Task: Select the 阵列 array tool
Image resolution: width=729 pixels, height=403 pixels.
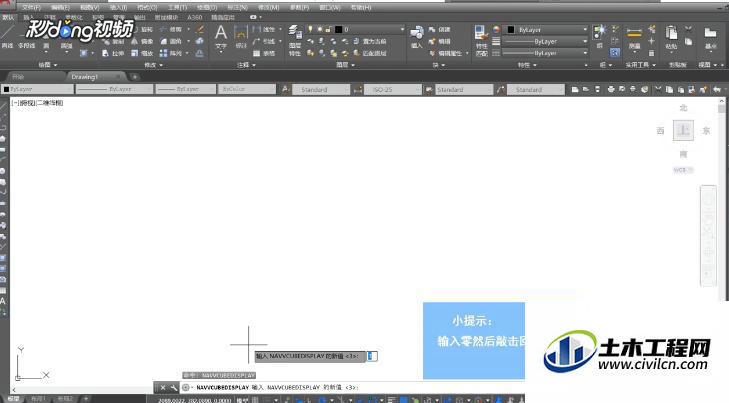Action: click(x=171, y=53)
